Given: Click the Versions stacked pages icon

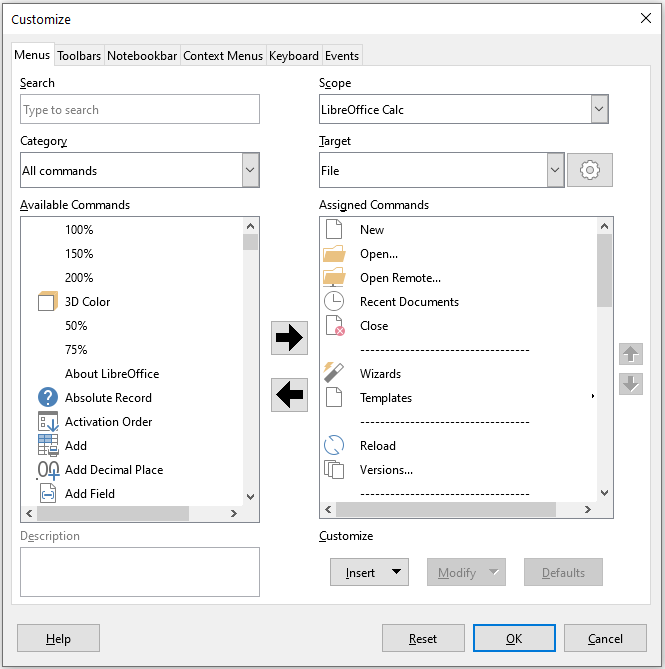Looking at the screenshot, I should (x=334, y=469).
